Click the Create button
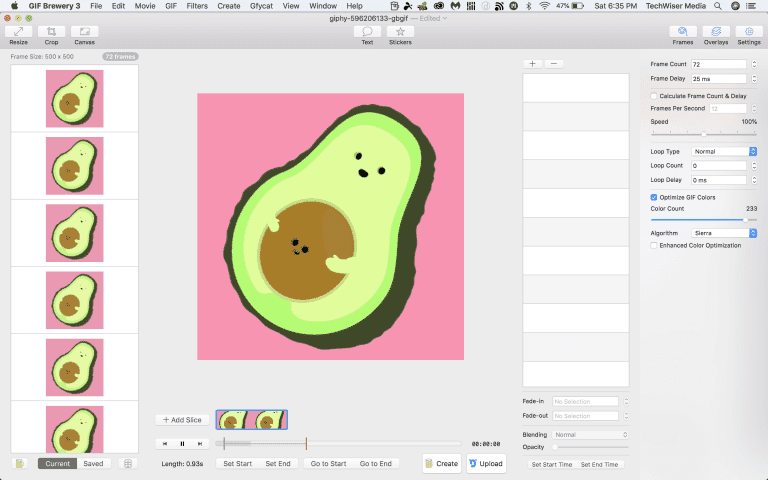 pyautogui.click(x=441, y=464)
